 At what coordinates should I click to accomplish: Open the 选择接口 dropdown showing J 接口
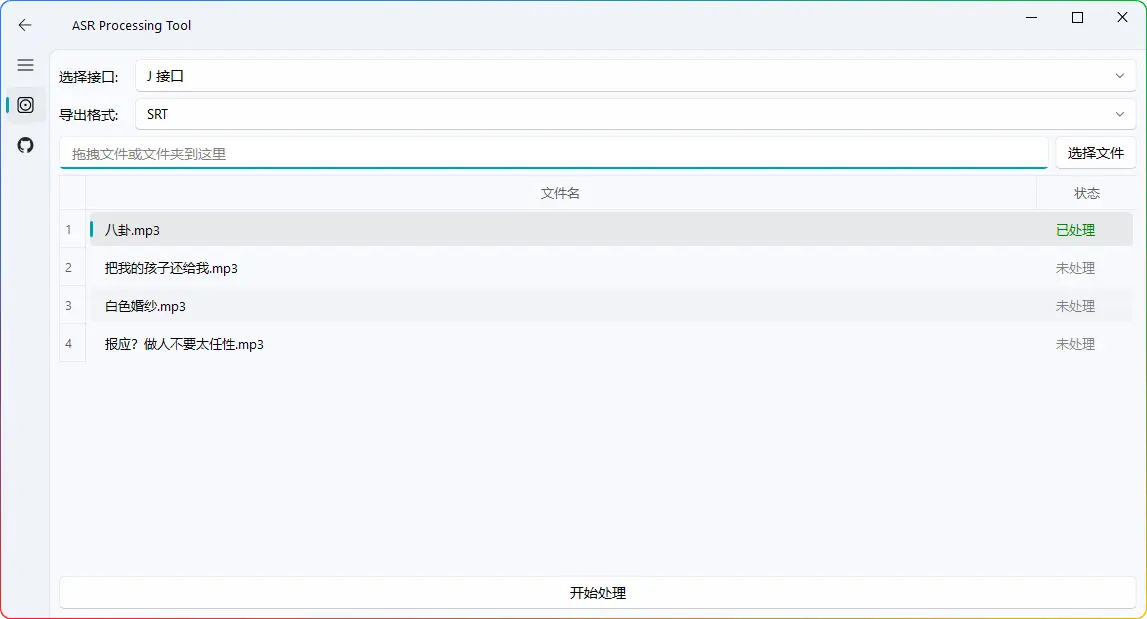click(x=620, y=76)
